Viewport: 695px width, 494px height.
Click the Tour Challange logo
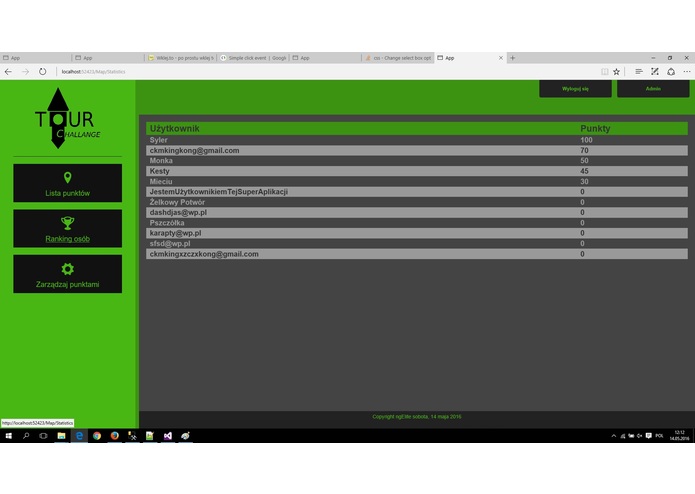(67, 118)
